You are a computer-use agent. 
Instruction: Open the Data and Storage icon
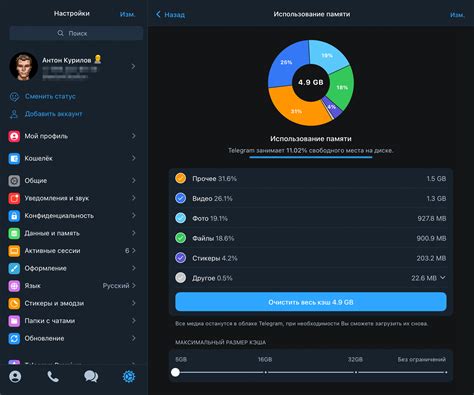coord(14,233)
